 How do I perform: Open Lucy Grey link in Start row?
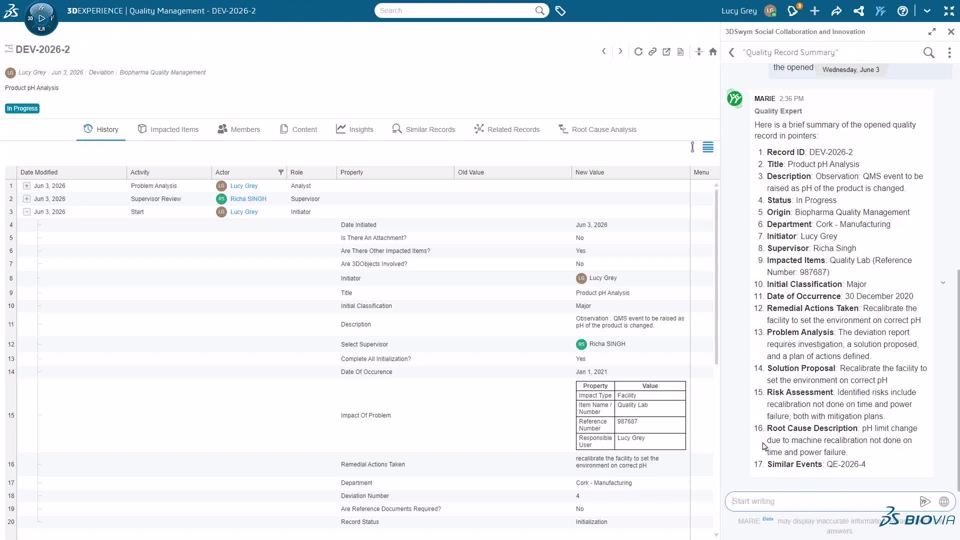[x=244, y=212]
